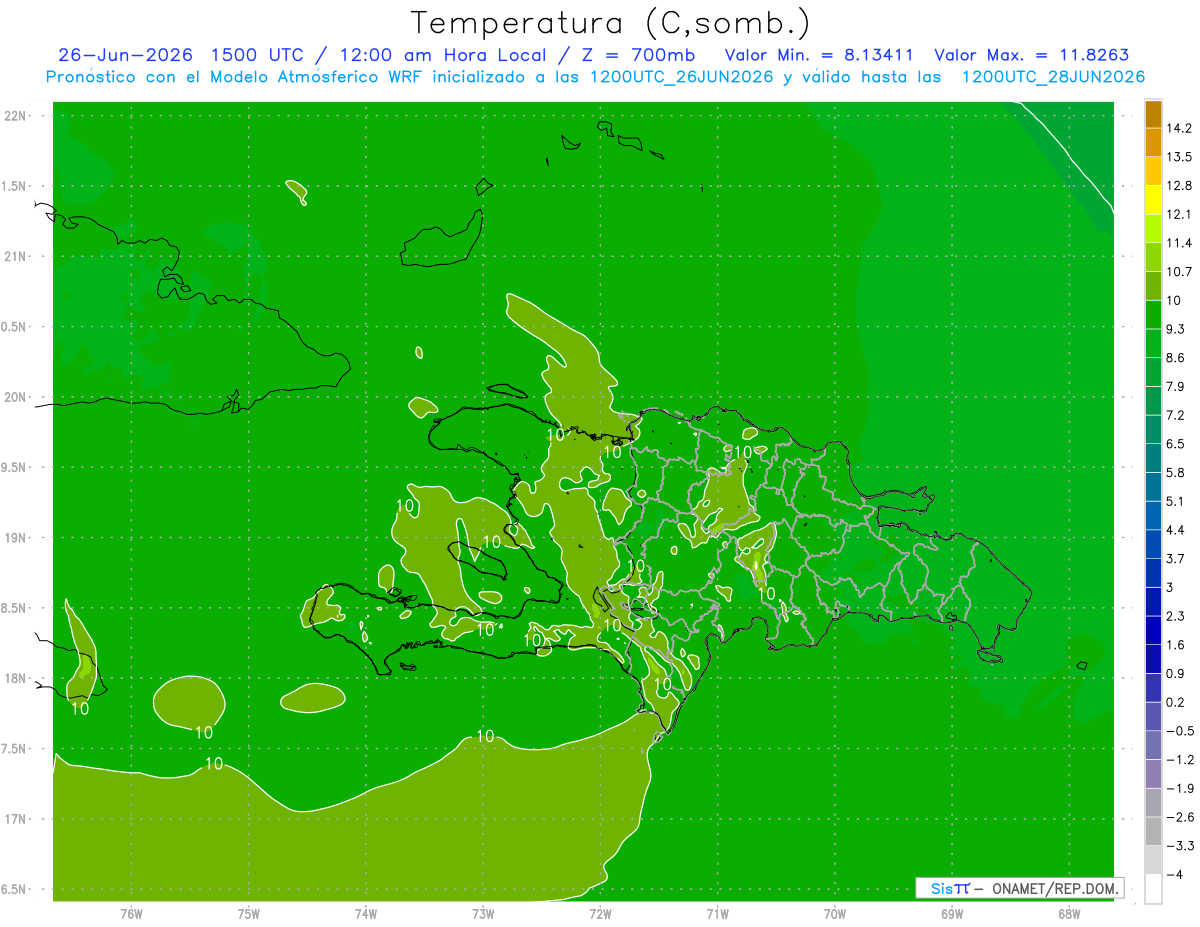Click the "21N" latitude axis label
The height and width of the screenshot is (927, 1200).
click(x=16, y=257)
